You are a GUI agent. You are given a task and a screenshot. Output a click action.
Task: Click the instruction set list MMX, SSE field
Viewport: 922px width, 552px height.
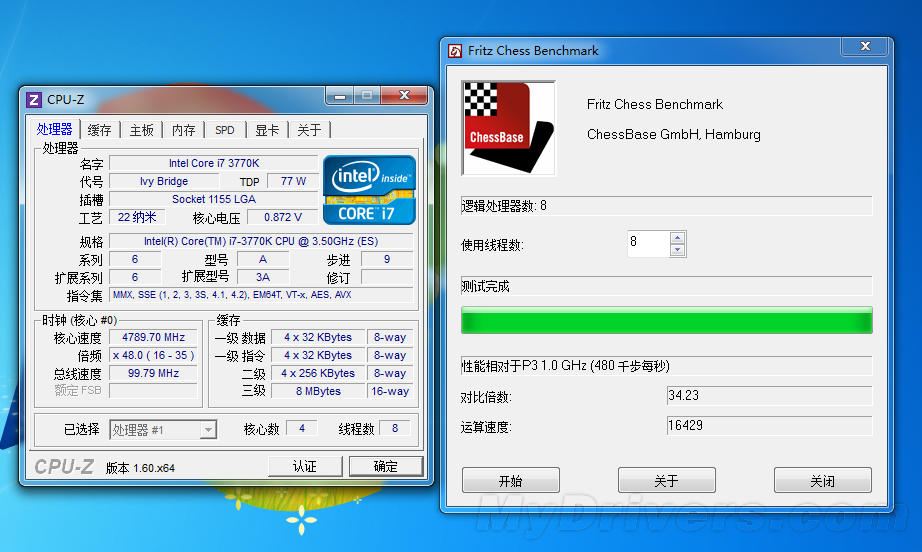pos(261,295)
